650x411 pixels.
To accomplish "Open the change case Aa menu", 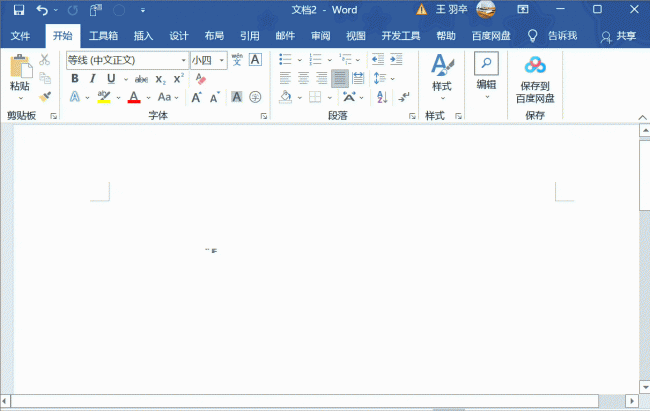I will pyautogui.click(x=168, y=97).
